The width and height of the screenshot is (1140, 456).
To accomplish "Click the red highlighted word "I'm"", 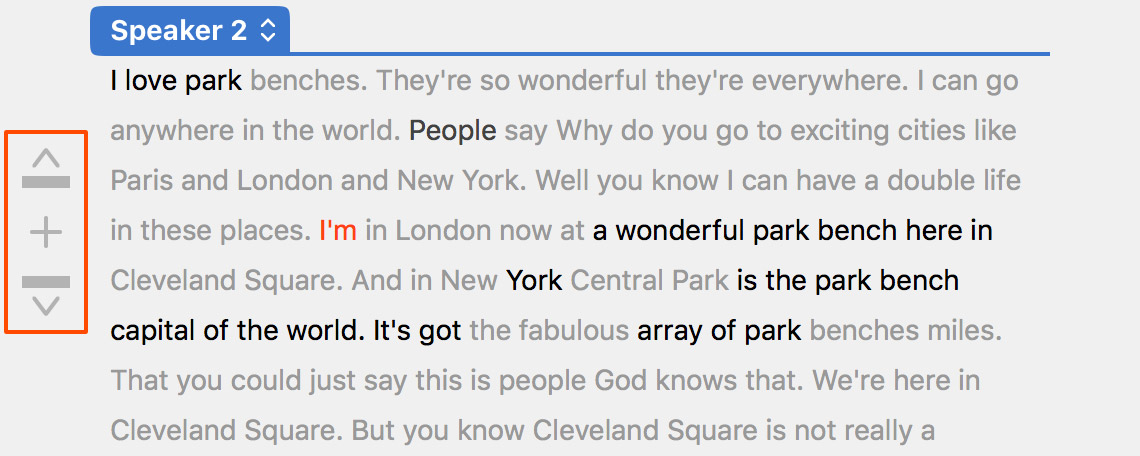I will tap(338, 231).
